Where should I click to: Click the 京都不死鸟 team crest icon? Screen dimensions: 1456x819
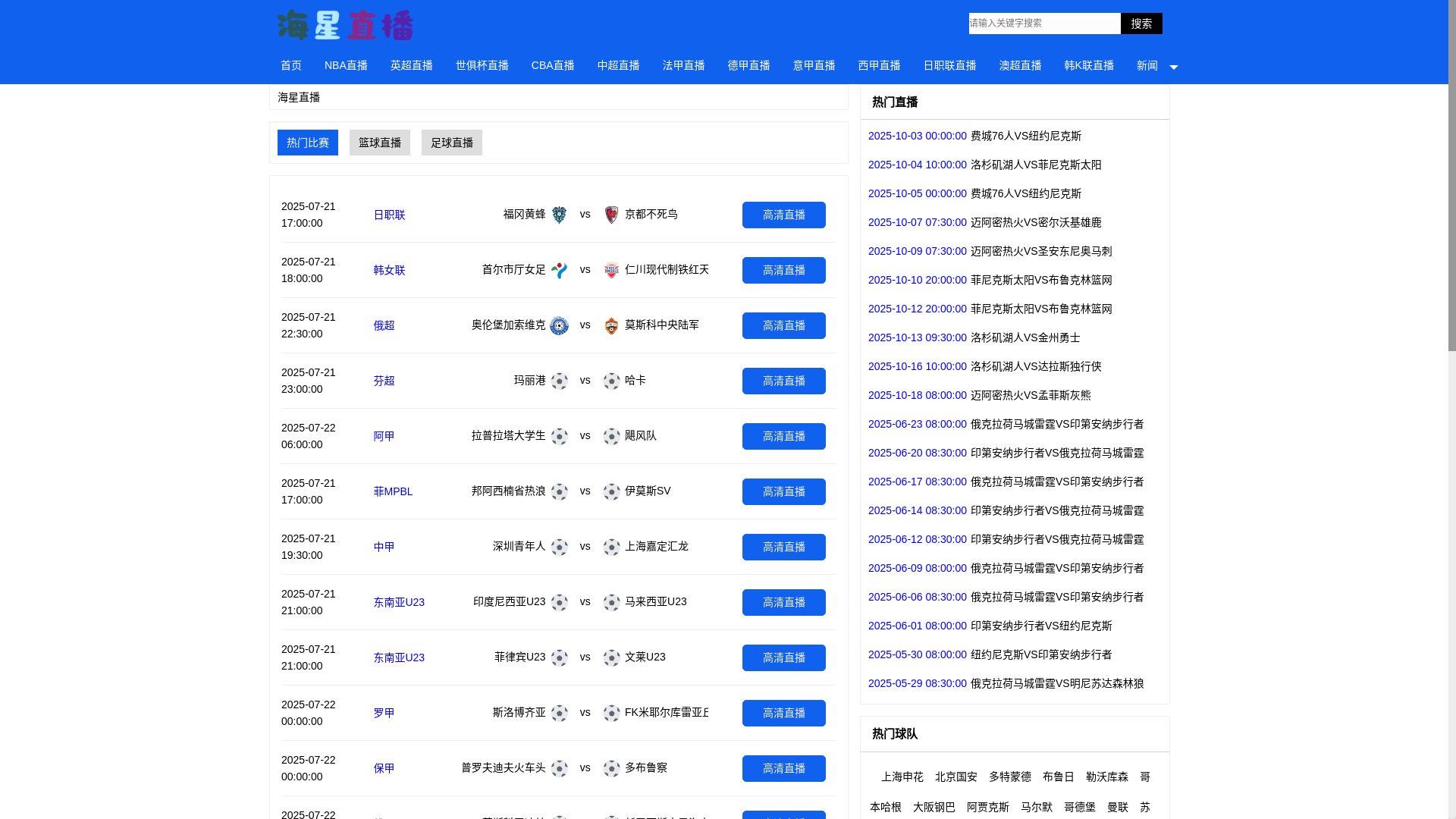[611, 215]
